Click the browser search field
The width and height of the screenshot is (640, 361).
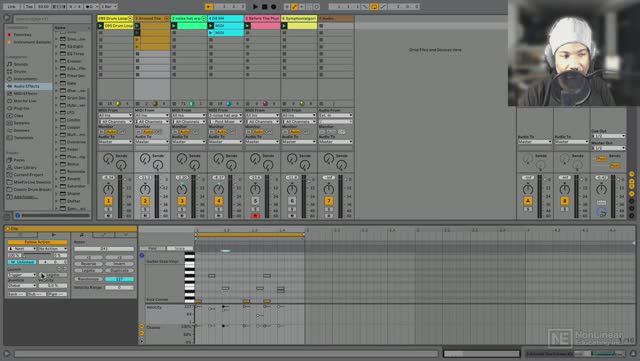pos(52,19)
